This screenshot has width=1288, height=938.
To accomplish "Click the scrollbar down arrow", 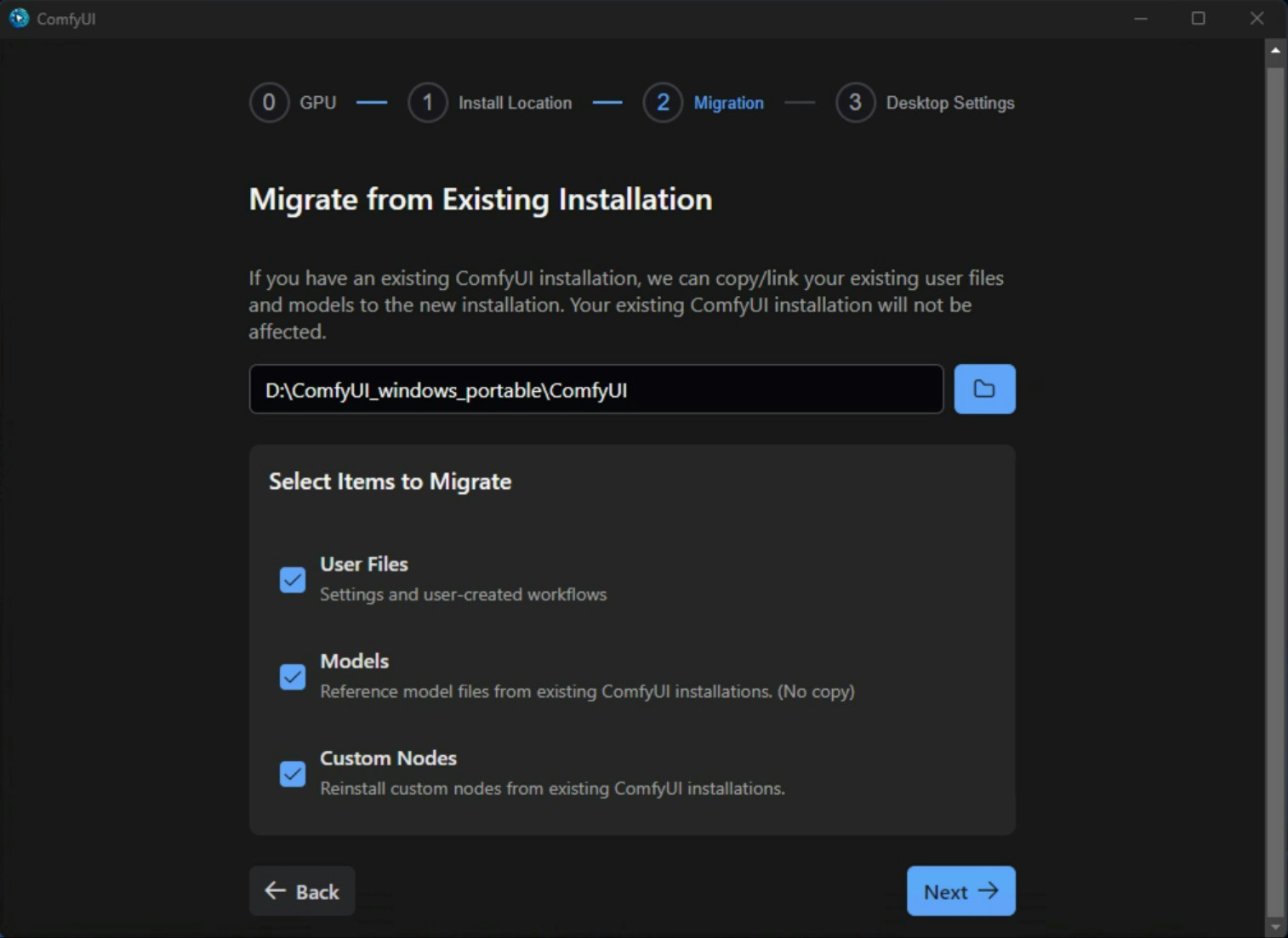I will click(x=1276, y=927).
